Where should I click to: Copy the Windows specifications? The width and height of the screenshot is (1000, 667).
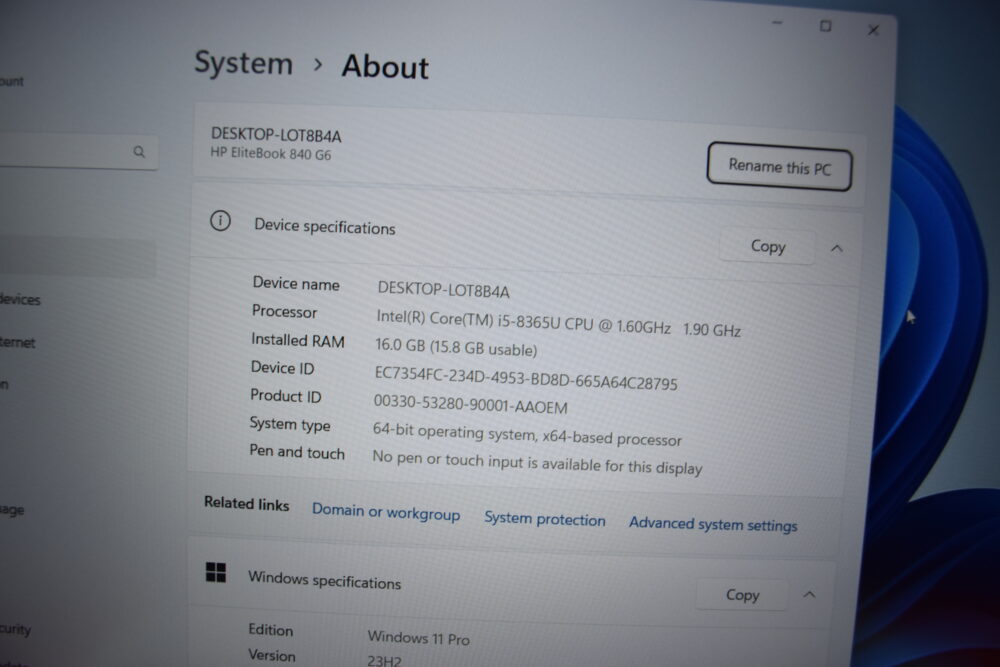[x=742, y=595]
